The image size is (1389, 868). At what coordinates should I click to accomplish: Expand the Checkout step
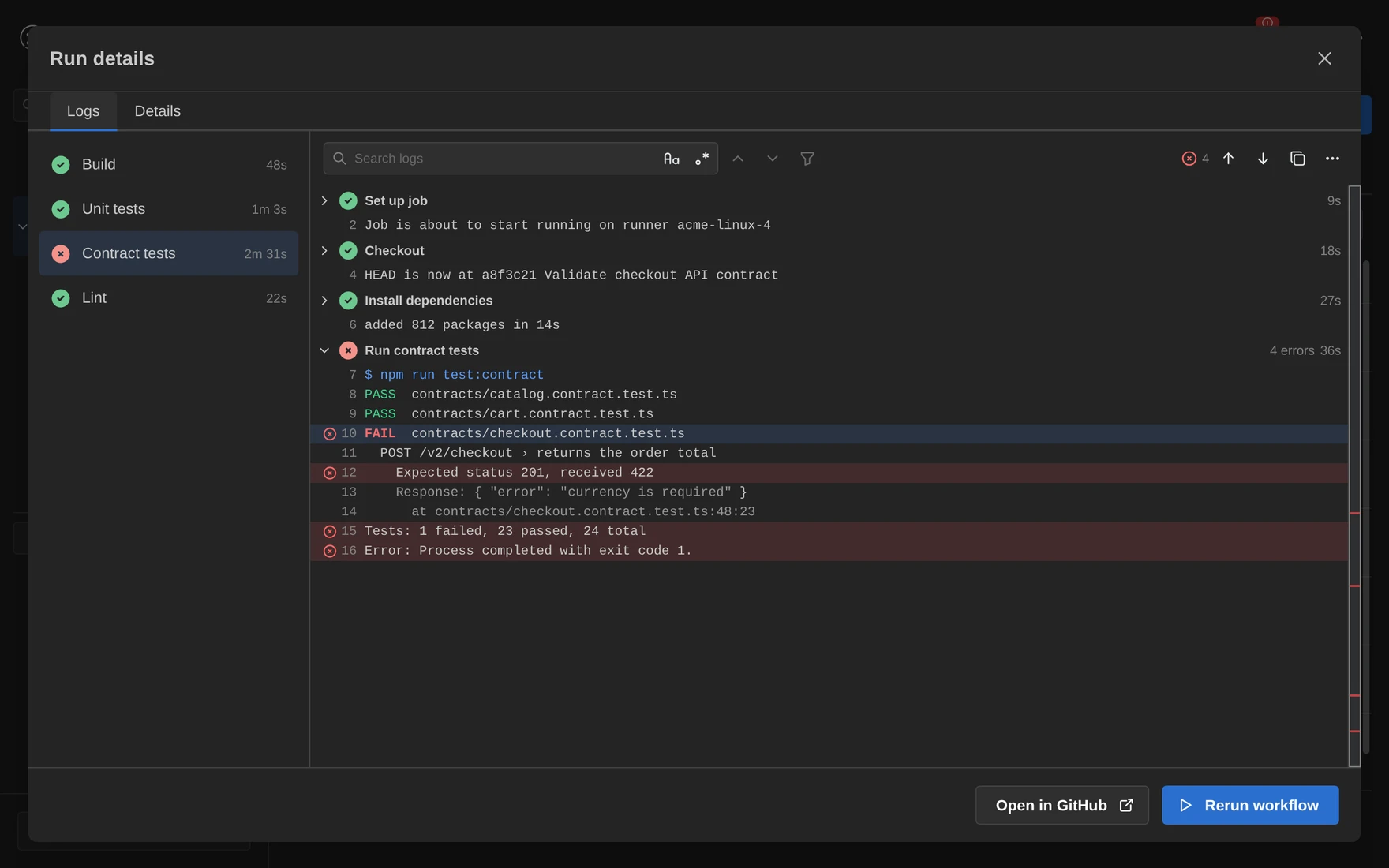(324, 251)
